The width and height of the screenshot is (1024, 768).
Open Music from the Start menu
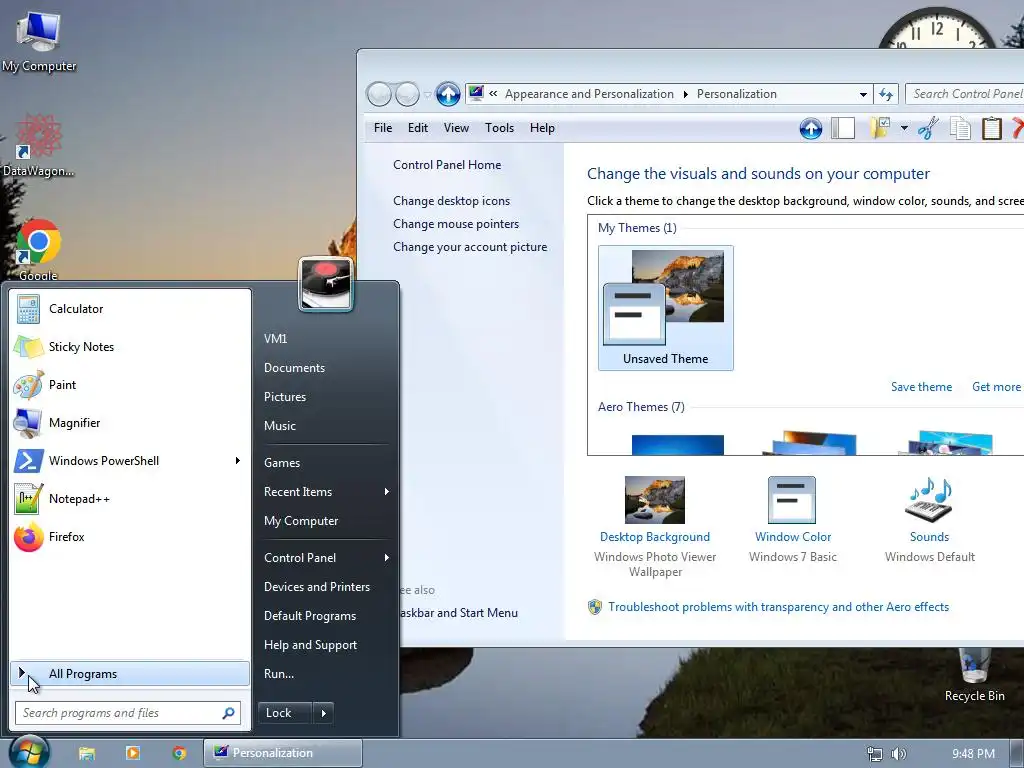[280, 426]
